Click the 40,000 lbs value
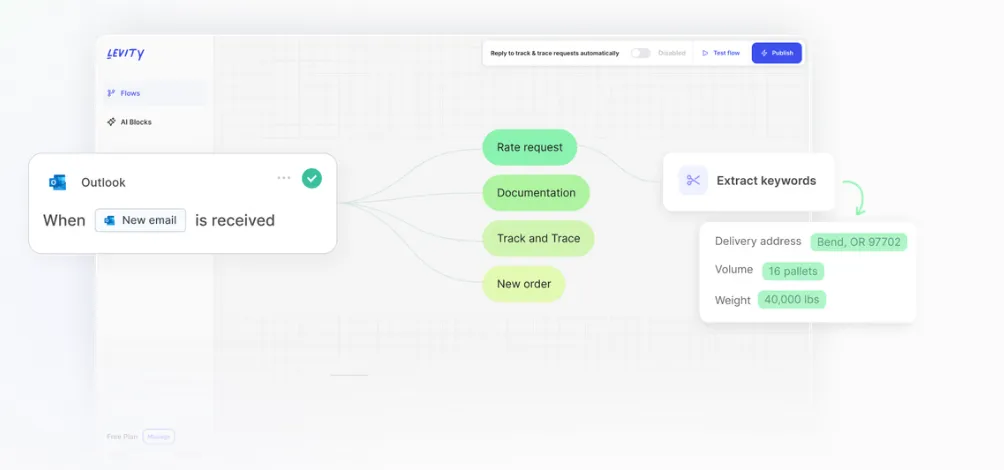Image resolution: width=1004 pixels, height=470 pixels. 792,300
